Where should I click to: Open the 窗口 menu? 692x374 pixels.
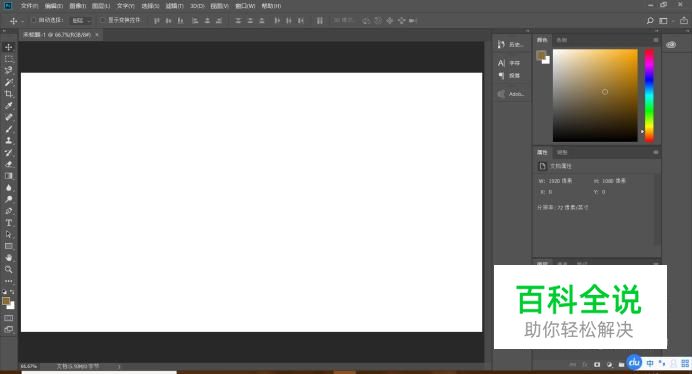pyautogui.click(x=245, y=6)
